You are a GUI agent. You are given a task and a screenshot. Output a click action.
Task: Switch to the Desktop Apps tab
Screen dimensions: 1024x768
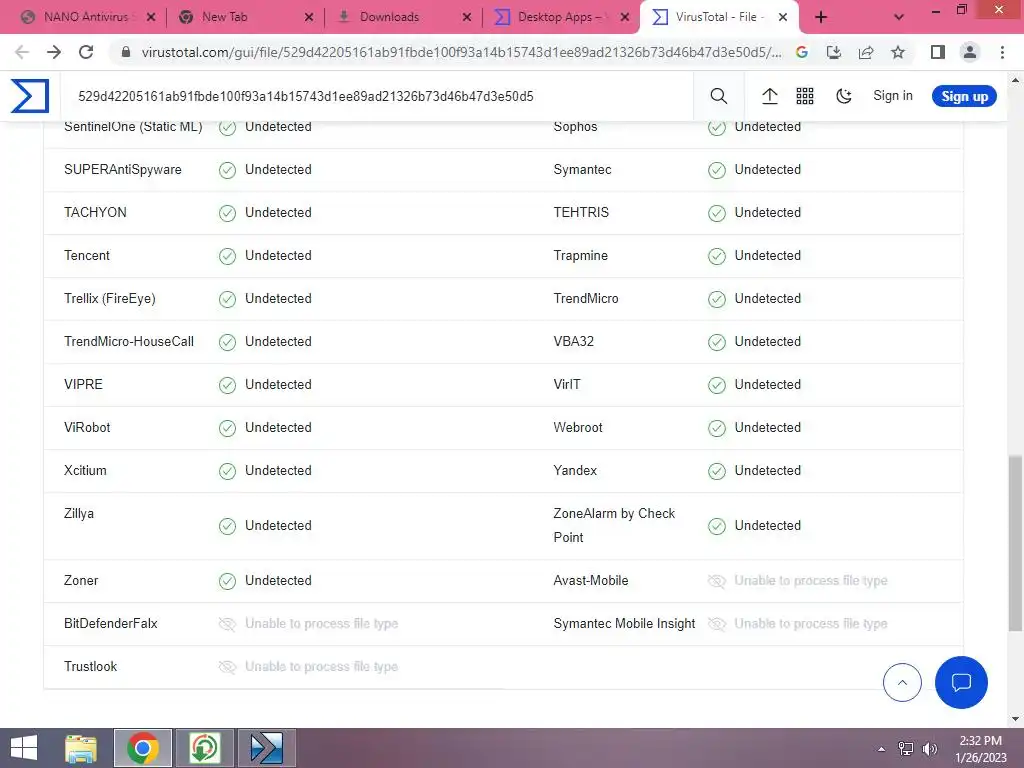click(x=560, y=17)
